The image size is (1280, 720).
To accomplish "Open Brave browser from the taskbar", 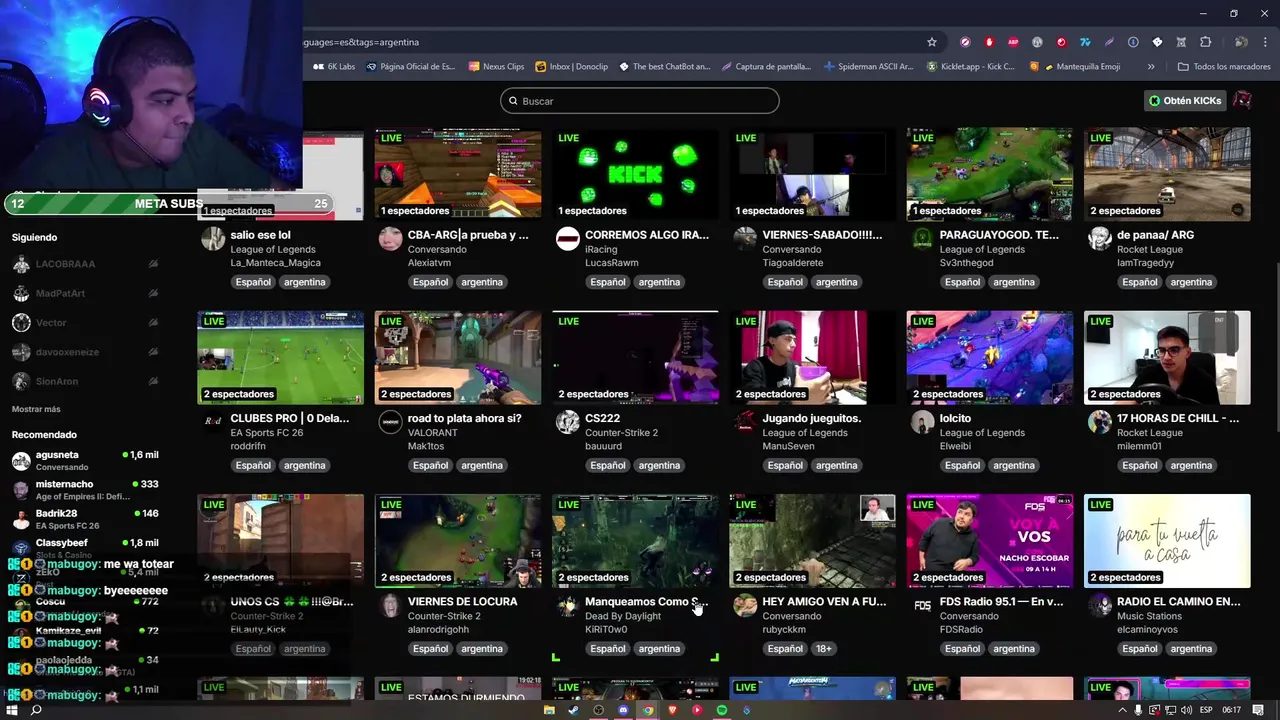I will [672, 710].
